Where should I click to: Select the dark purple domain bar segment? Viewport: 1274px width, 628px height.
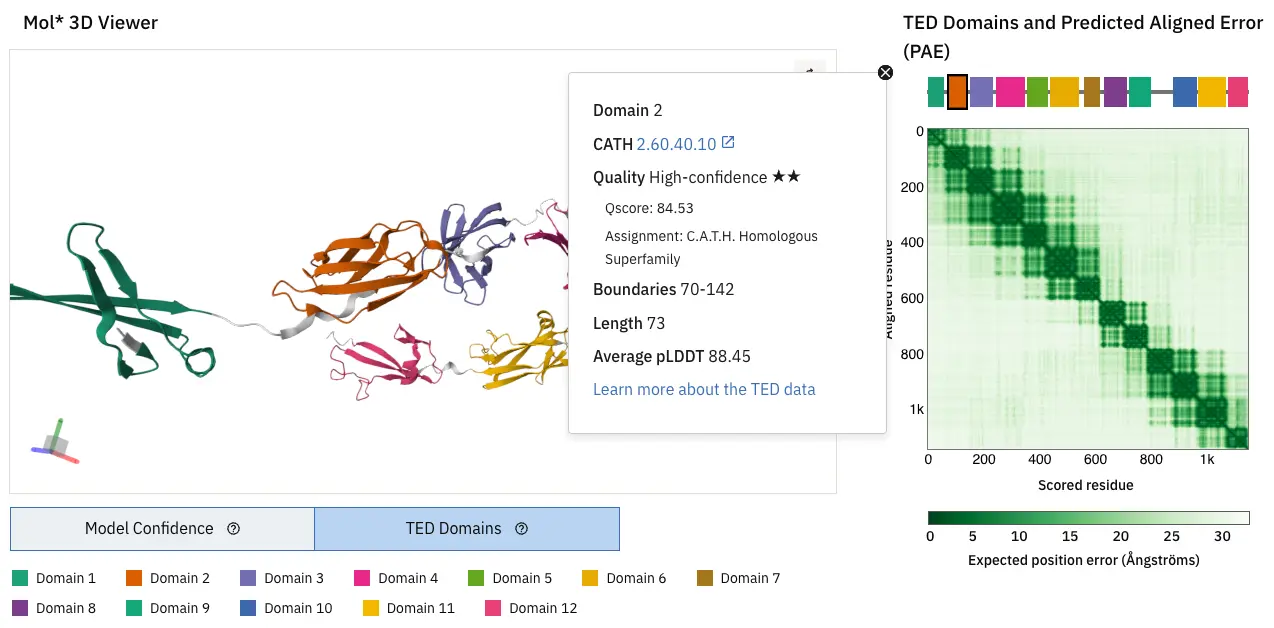point(1115,92)
